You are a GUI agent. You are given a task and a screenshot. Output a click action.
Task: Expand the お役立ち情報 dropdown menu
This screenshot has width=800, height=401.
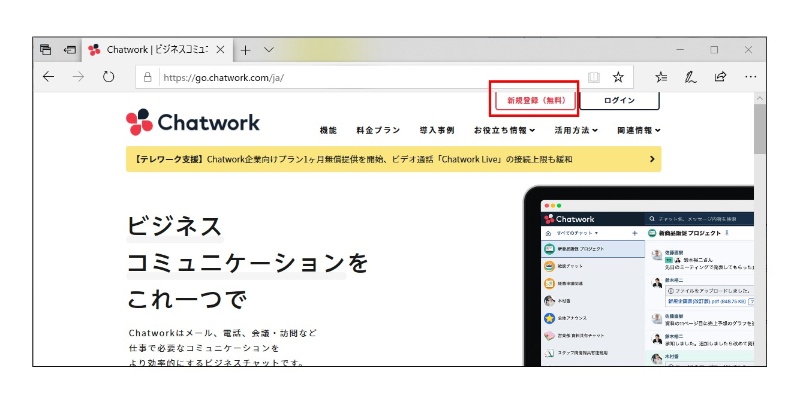click(x=504, y=130)
